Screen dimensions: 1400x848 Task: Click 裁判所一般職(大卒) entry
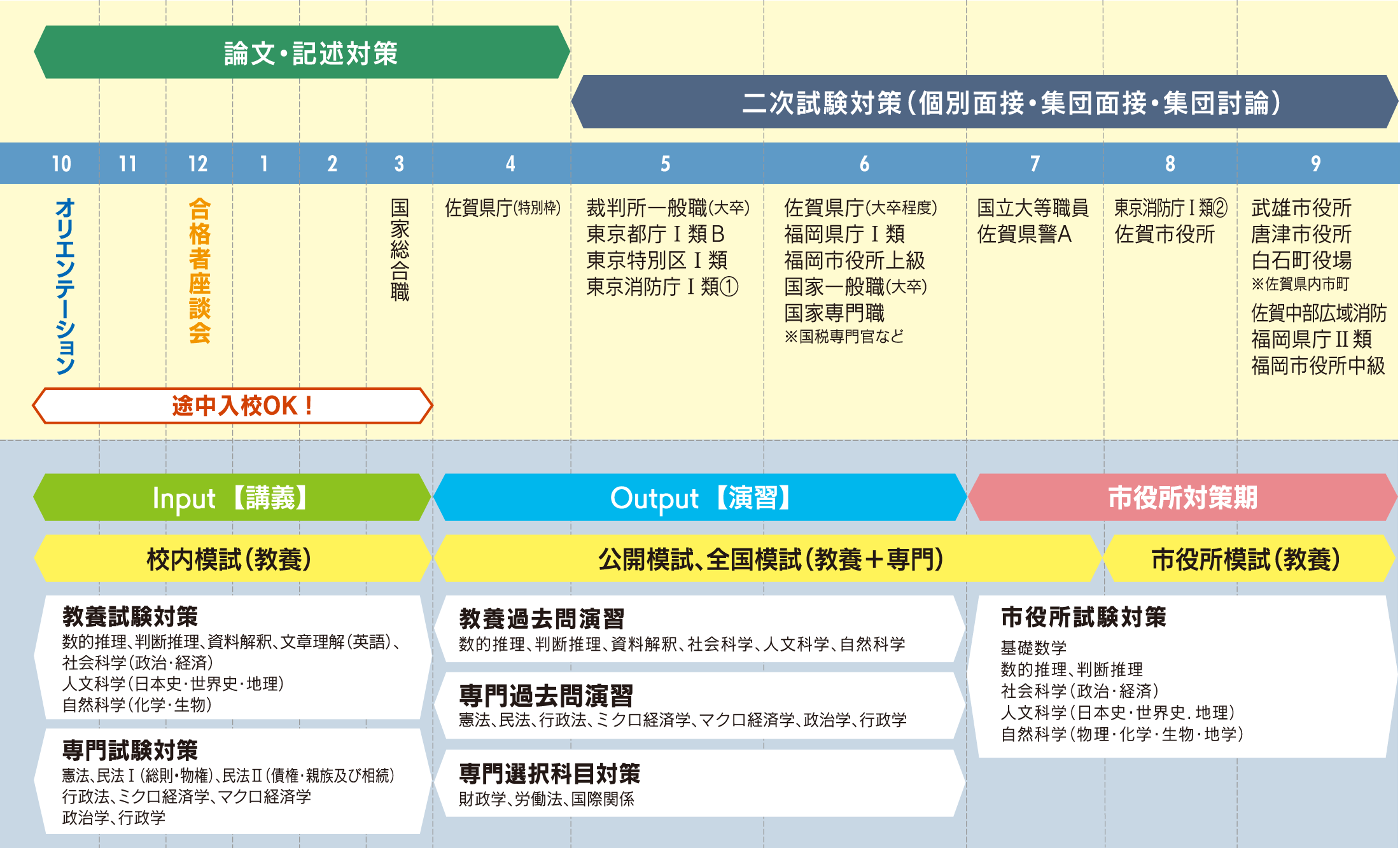pyautogui.click(x=668, y=207)
